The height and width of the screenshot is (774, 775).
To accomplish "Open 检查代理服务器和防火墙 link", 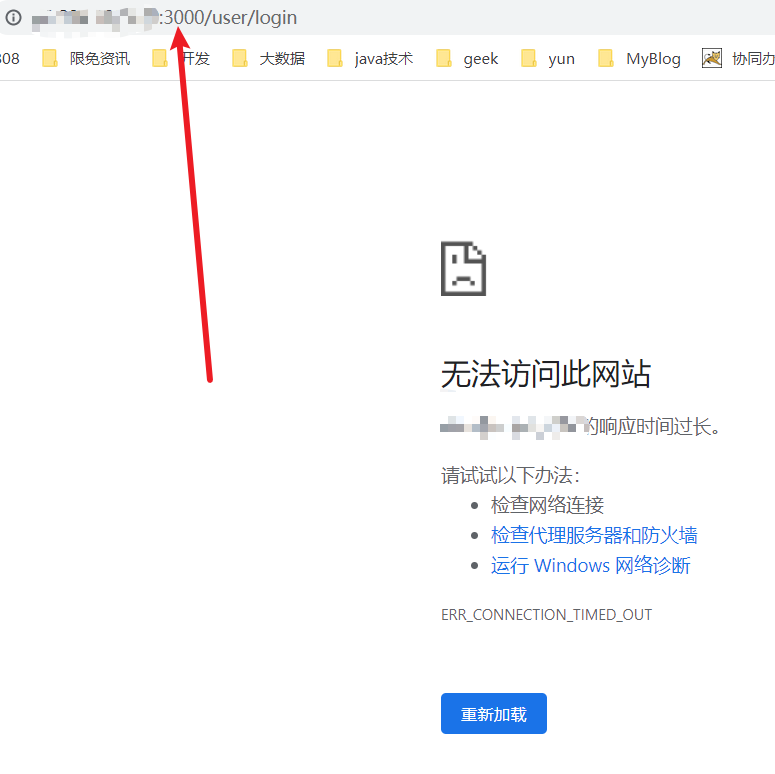I will [x=594, y=535].
